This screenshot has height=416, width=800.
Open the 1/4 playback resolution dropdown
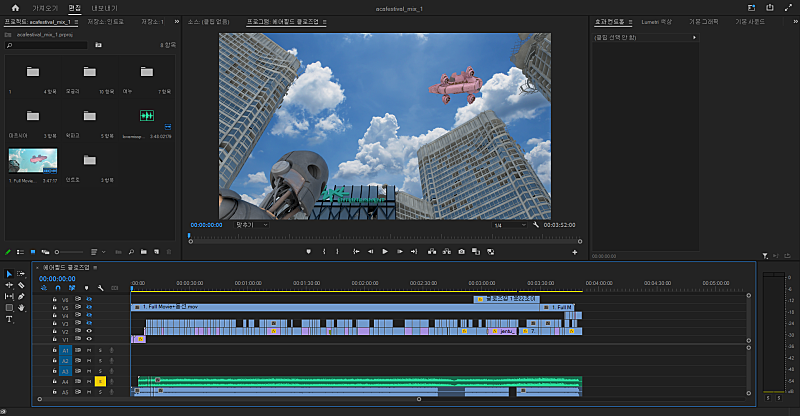(508, 225)
